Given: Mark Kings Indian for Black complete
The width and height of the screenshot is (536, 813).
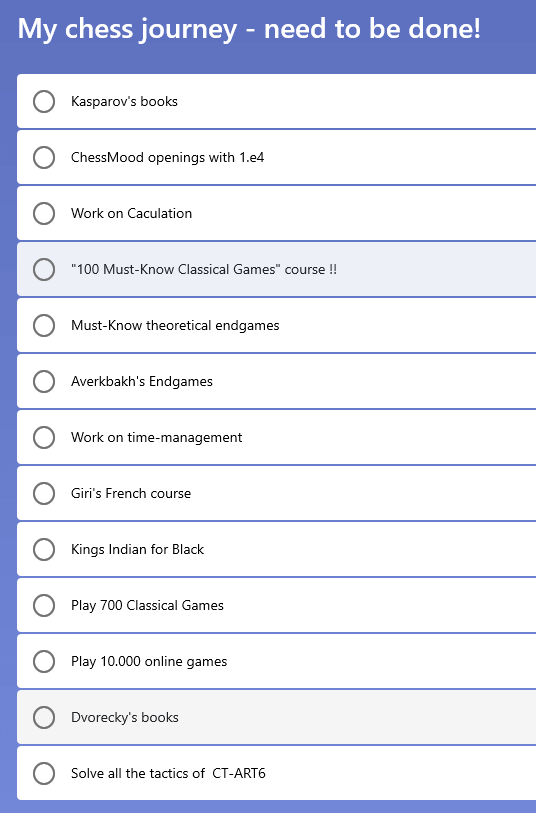Looking at the screenshot, I should pos(44,550).
